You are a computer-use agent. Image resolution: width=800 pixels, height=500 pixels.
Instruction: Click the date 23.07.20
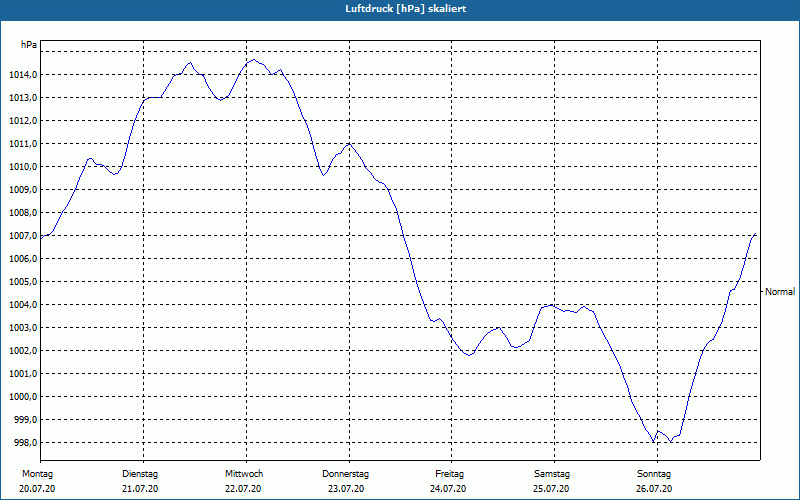coord(346,489)
